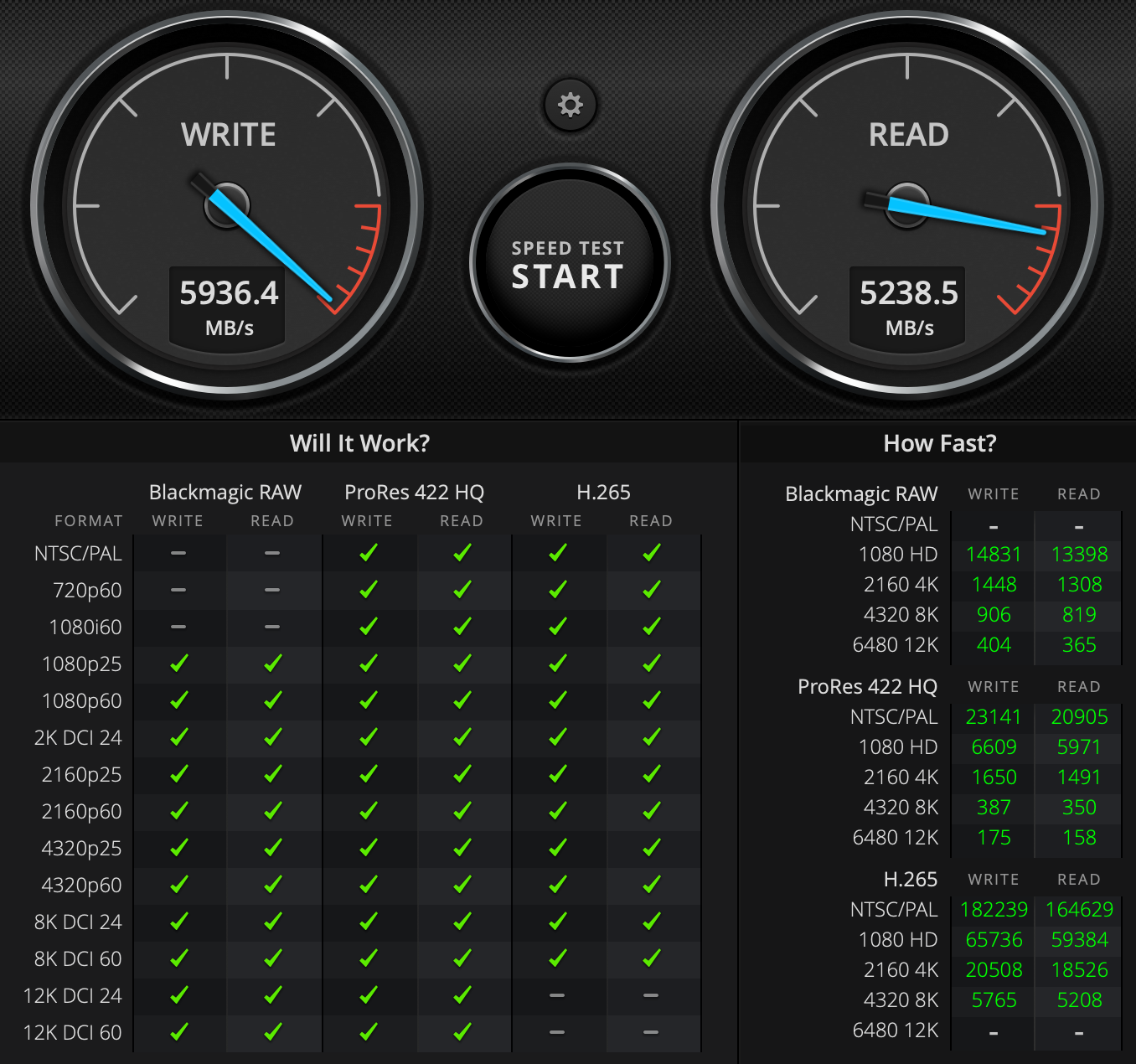Click H.265 write checkmark for 8K DCI 60
Image resolution: width=1136 pixels, height=1064 pixels.
[557, 958]
